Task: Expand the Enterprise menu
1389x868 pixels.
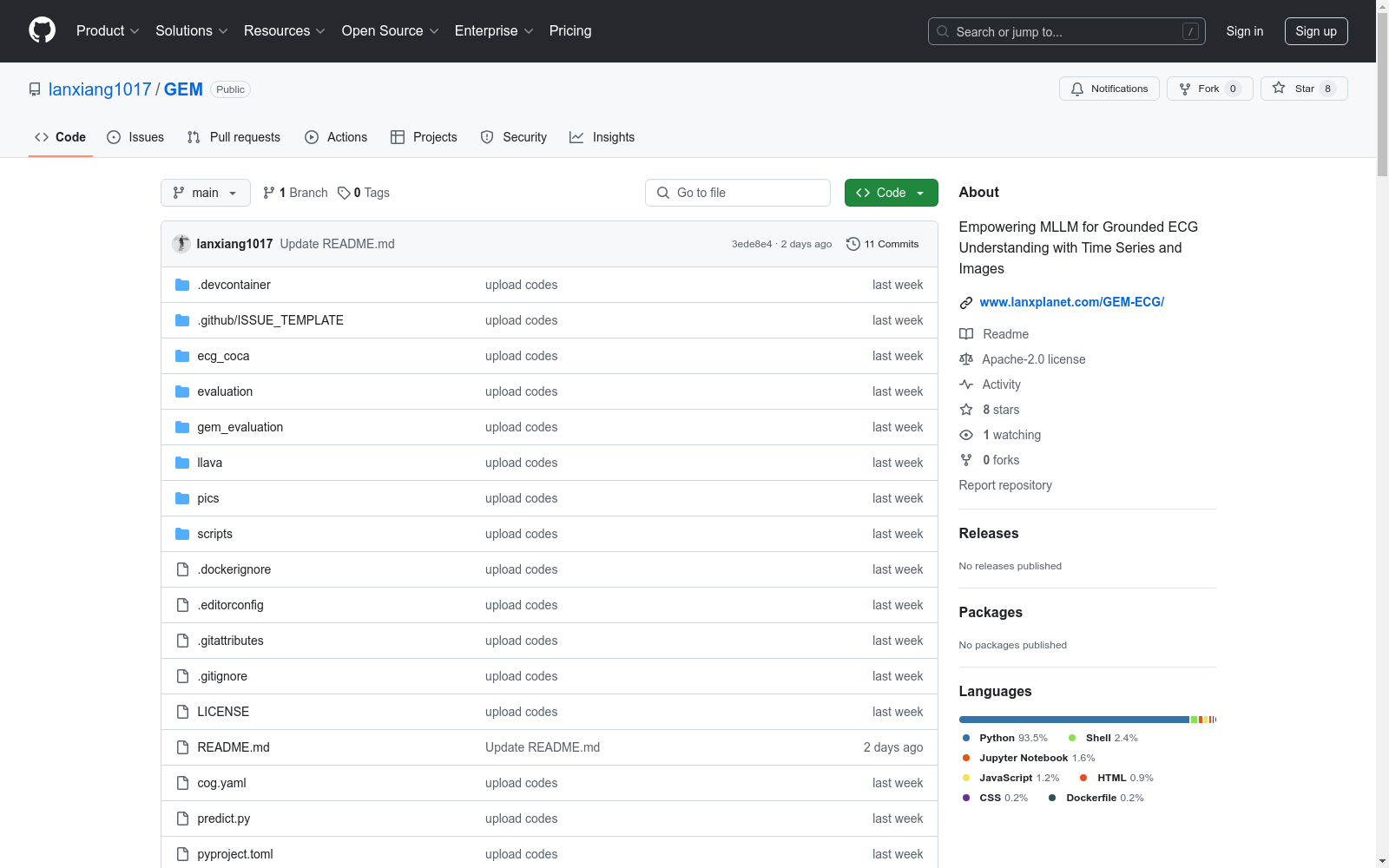Action: (494, 31)
